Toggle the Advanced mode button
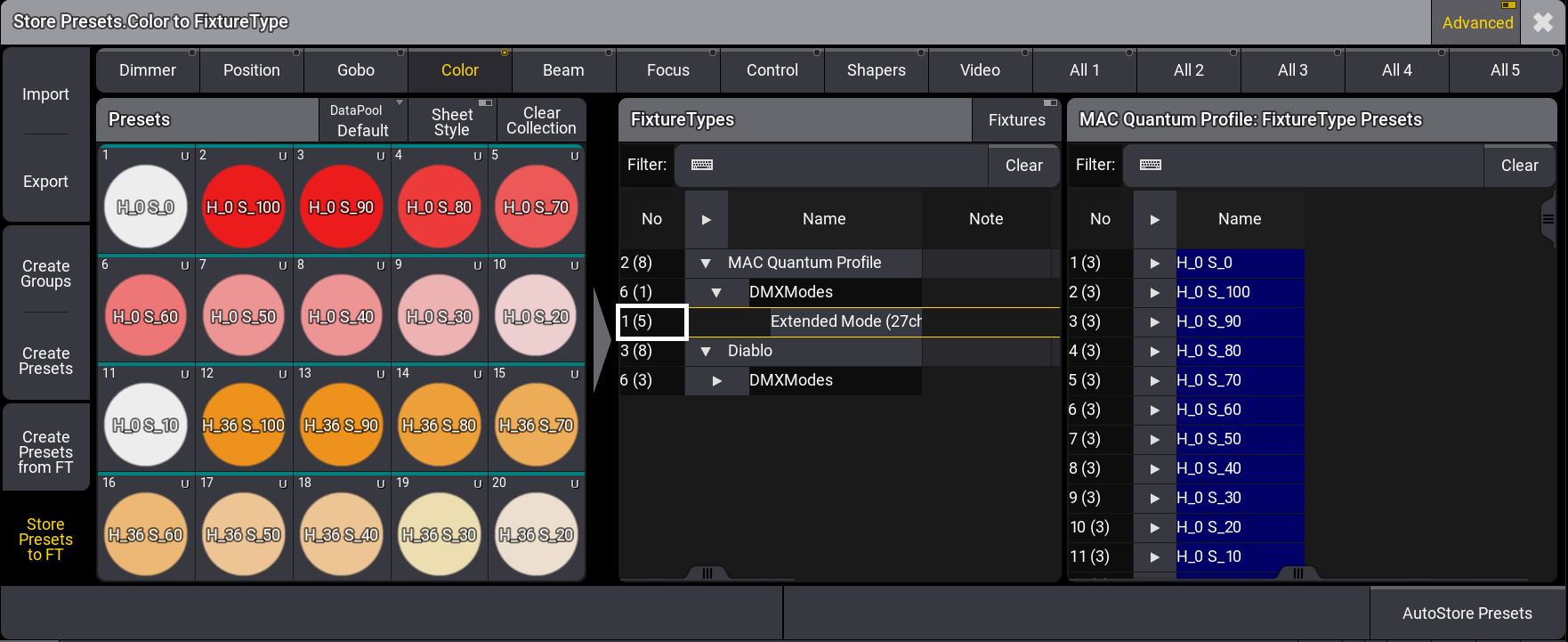 coord(1477,22)
